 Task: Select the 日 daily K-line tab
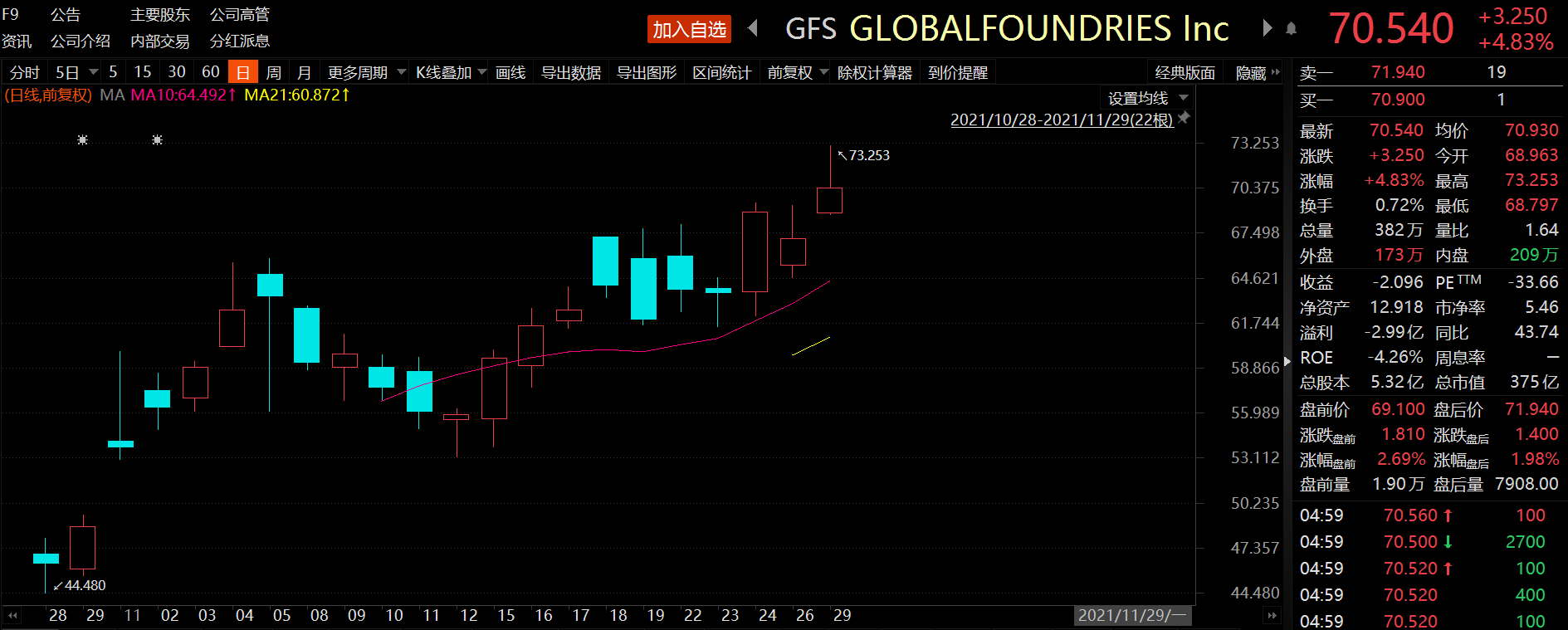pos(243,72)
